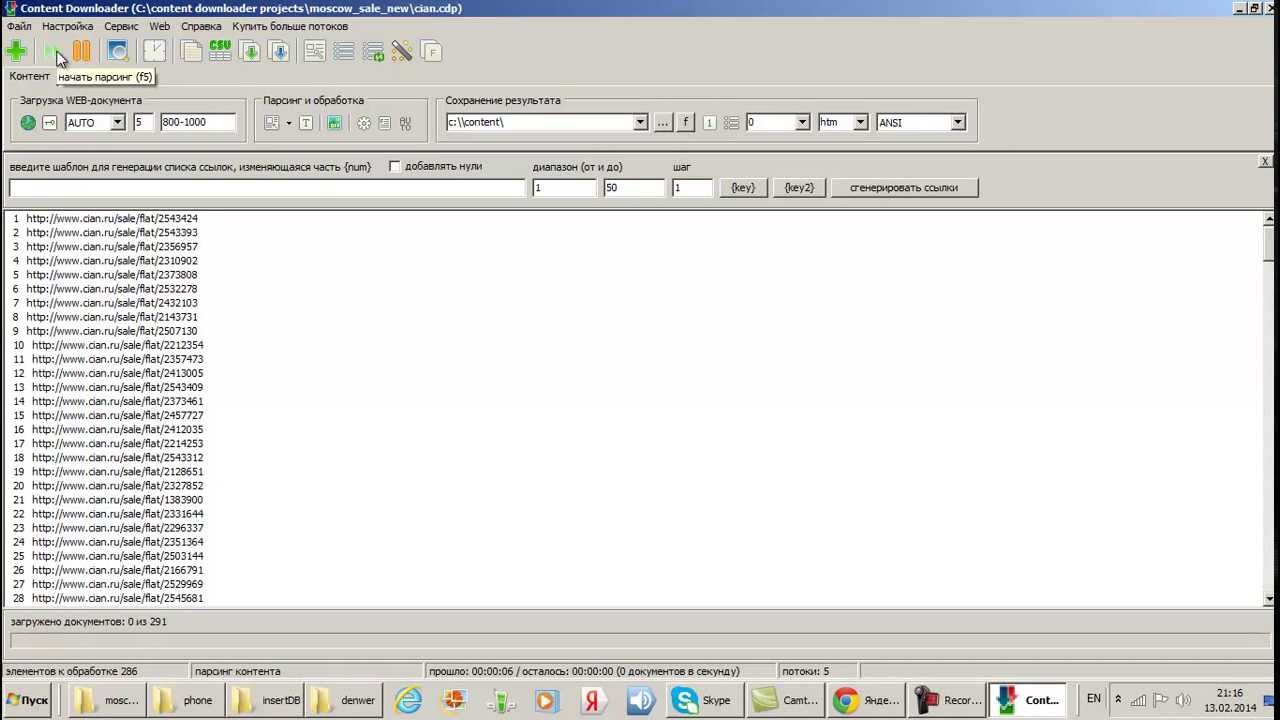Open the gear settings icon in parsing group

tap(364, 123)
